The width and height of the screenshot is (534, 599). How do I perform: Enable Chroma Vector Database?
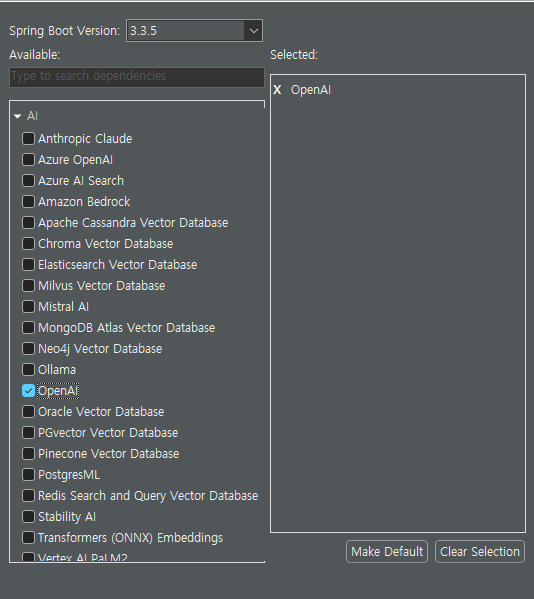pyautogui.click(x=28, y=244)
